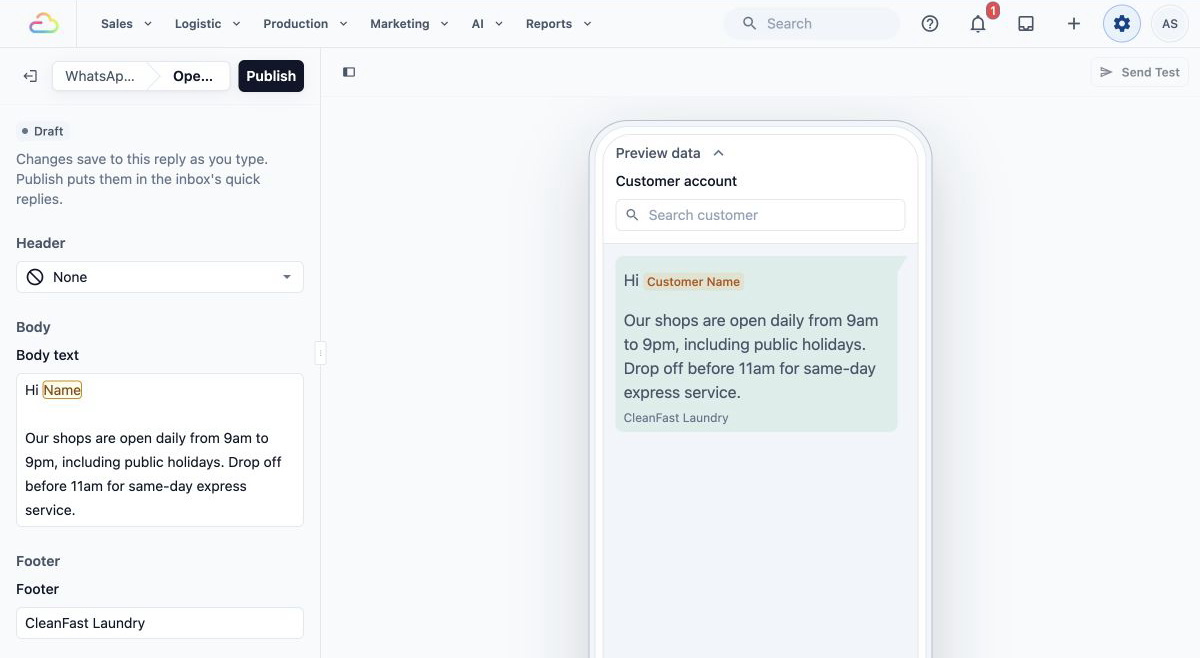Click inside the Body text editor
This screenshot has width=1200, height=658.
(160, 450)
